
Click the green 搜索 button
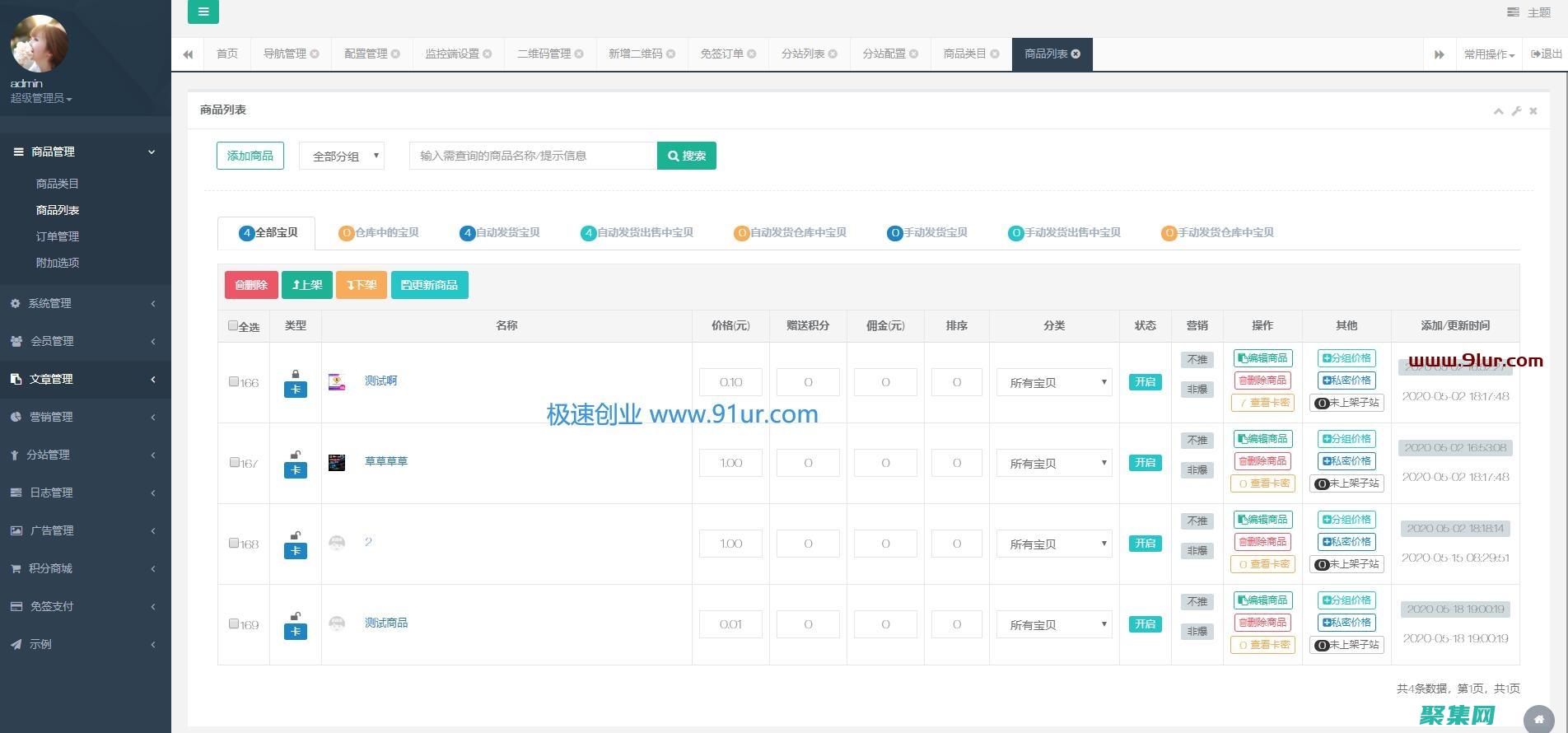[x=686, y=156]
